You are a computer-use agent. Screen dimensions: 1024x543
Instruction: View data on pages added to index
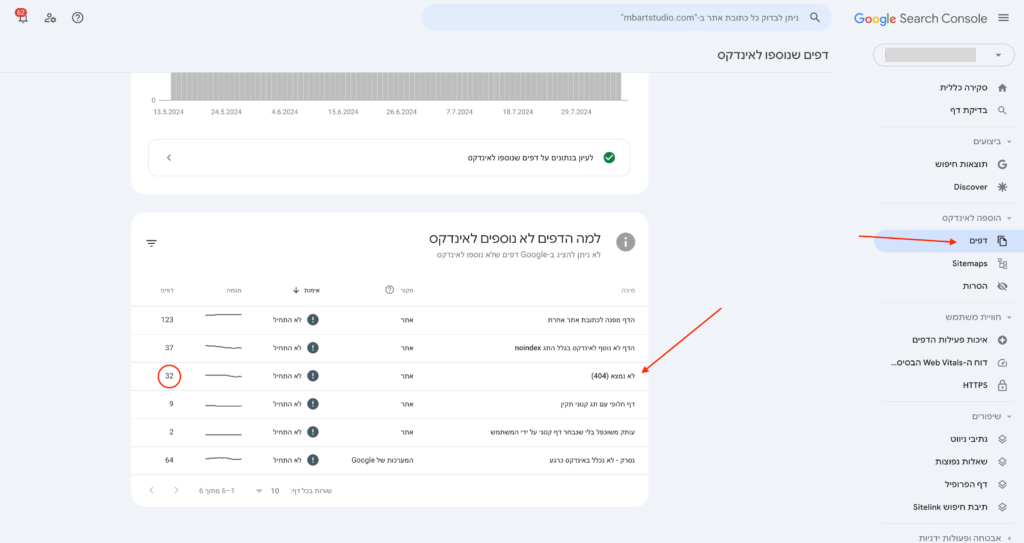click(389, 157)
